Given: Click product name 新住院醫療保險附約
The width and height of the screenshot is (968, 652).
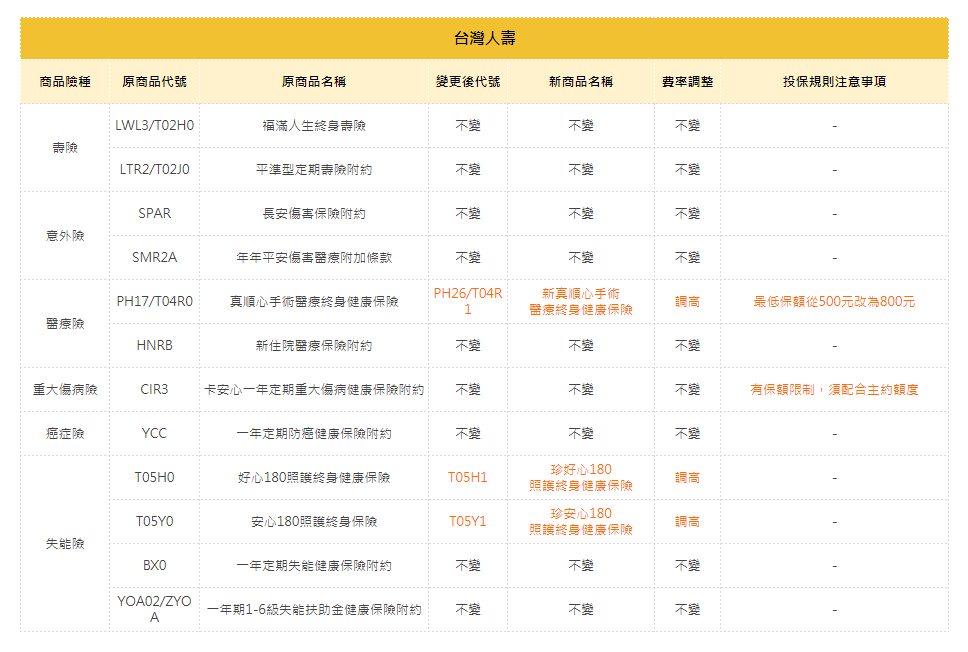Looking at the screenshot, I should [314, 346].
